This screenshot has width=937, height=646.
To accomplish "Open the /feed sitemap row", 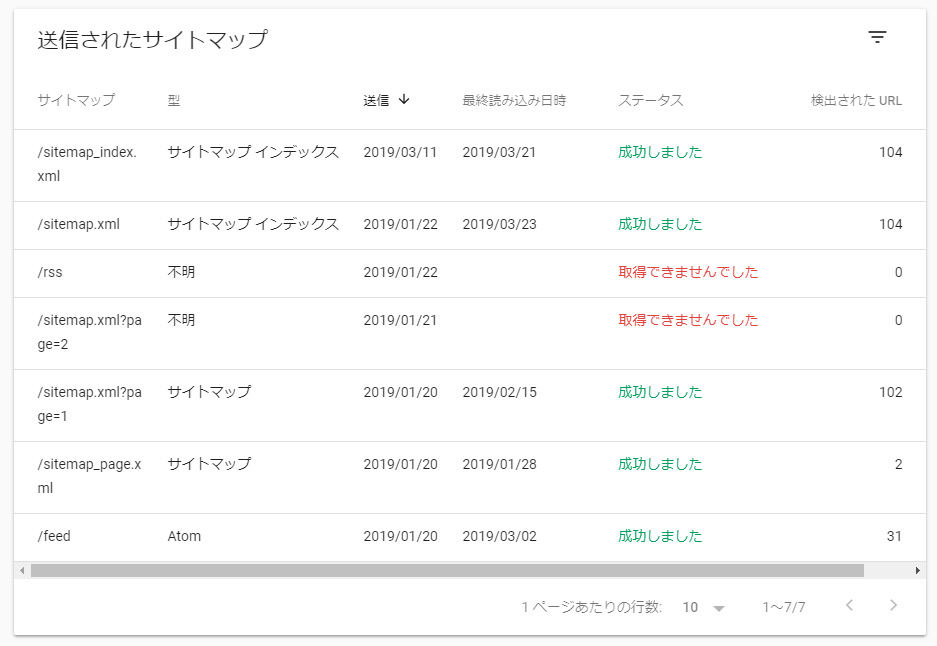I will point(470,537).
